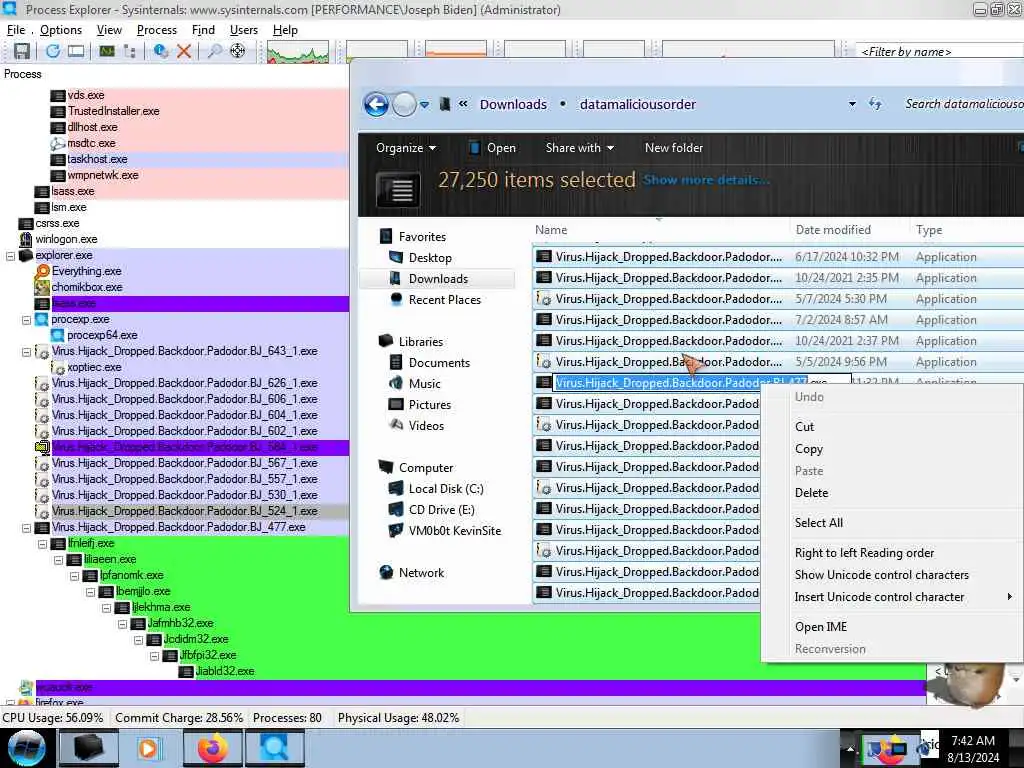Show hidden tray icons arrow
Viewport: 1024px width, 768px height.
(850, 748)
